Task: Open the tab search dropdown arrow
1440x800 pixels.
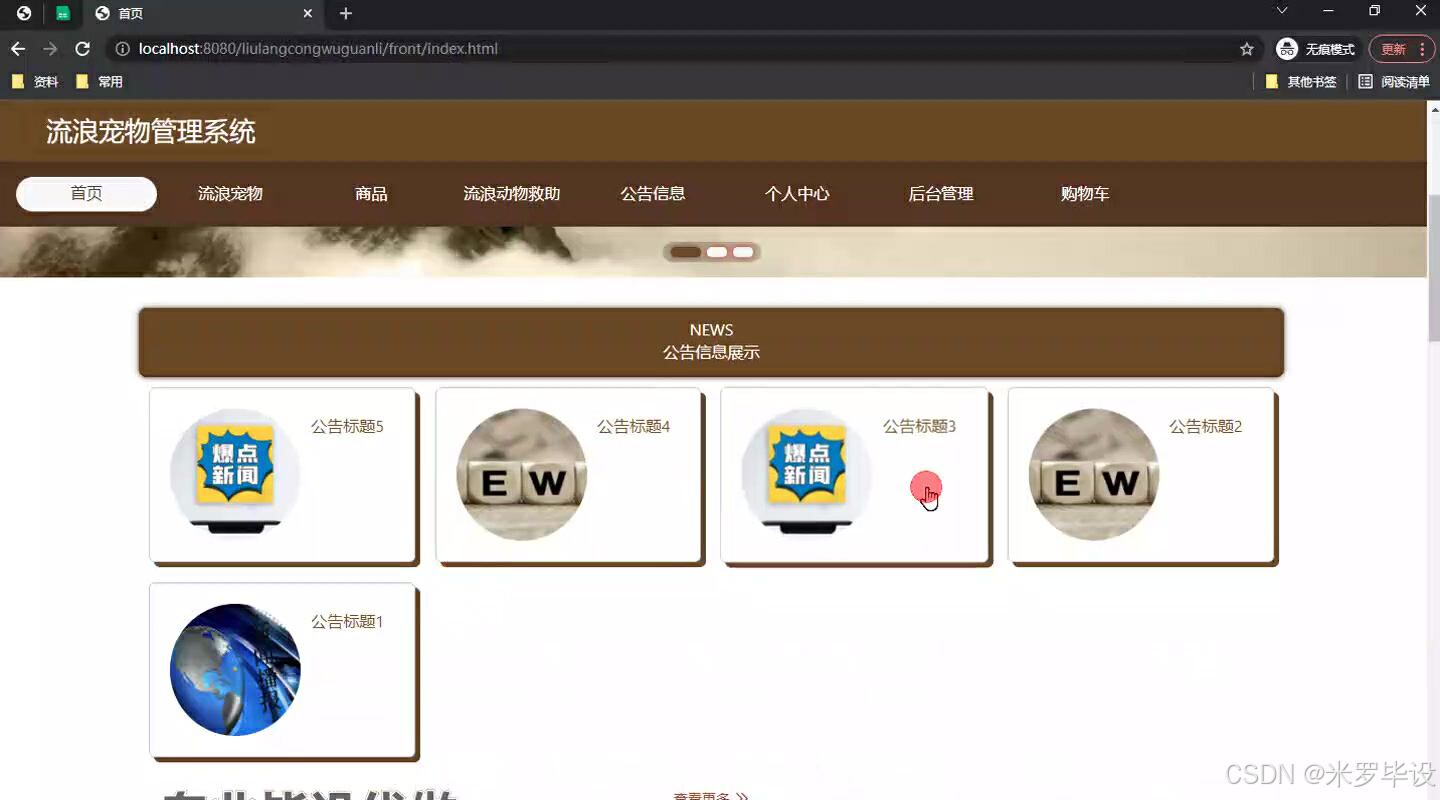Action: tap(1282, 11)
